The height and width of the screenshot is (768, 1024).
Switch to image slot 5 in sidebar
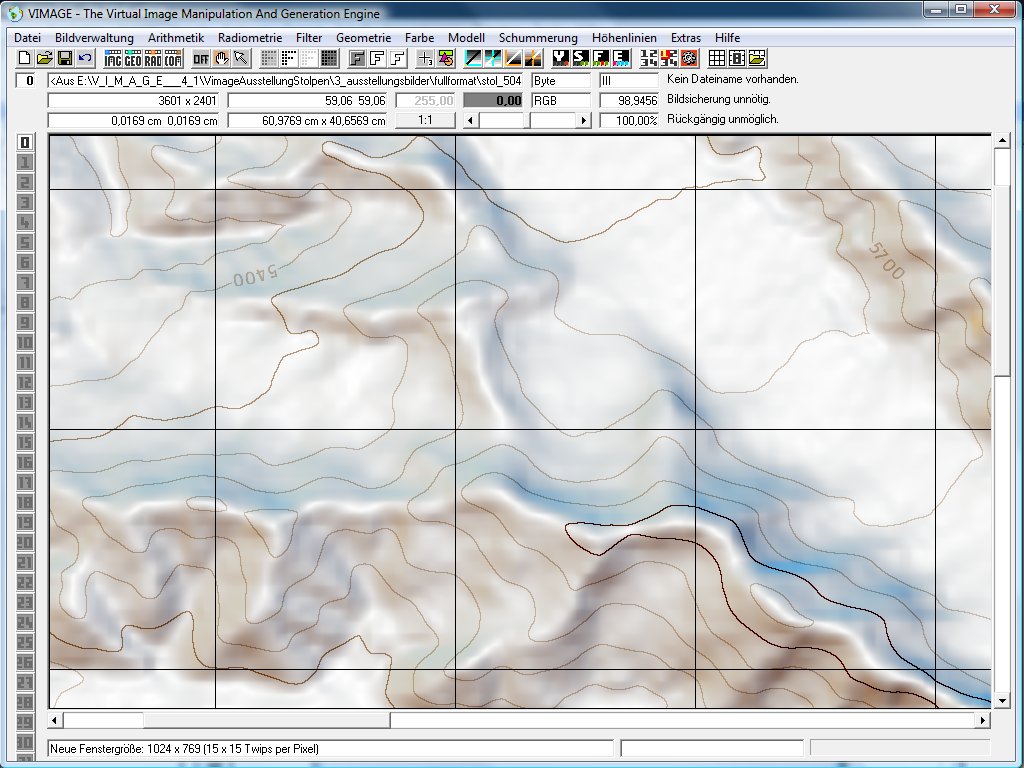[x=25, y=242]
